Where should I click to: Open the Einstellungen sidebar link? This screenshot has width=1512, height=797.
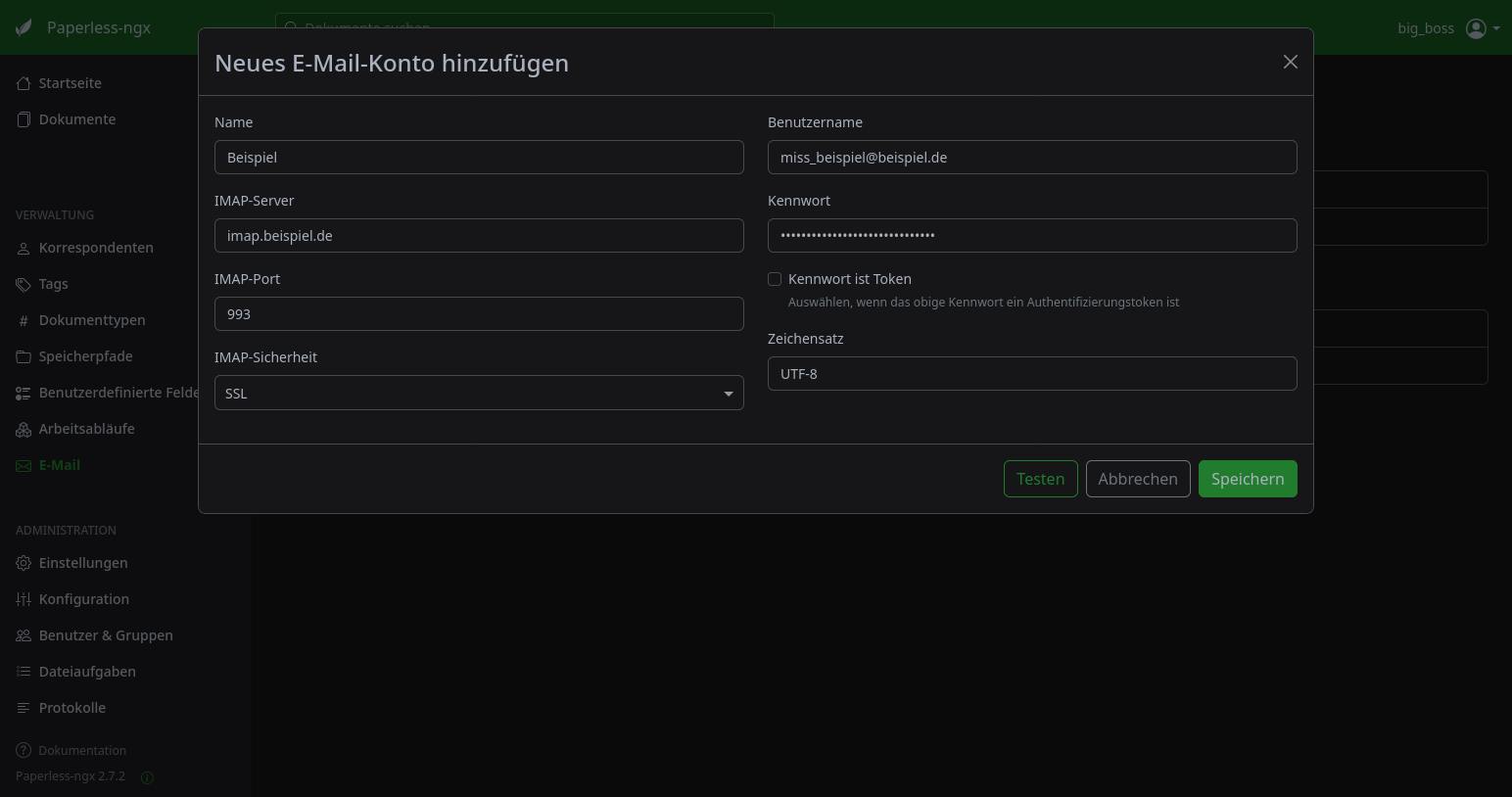(83, 563)
